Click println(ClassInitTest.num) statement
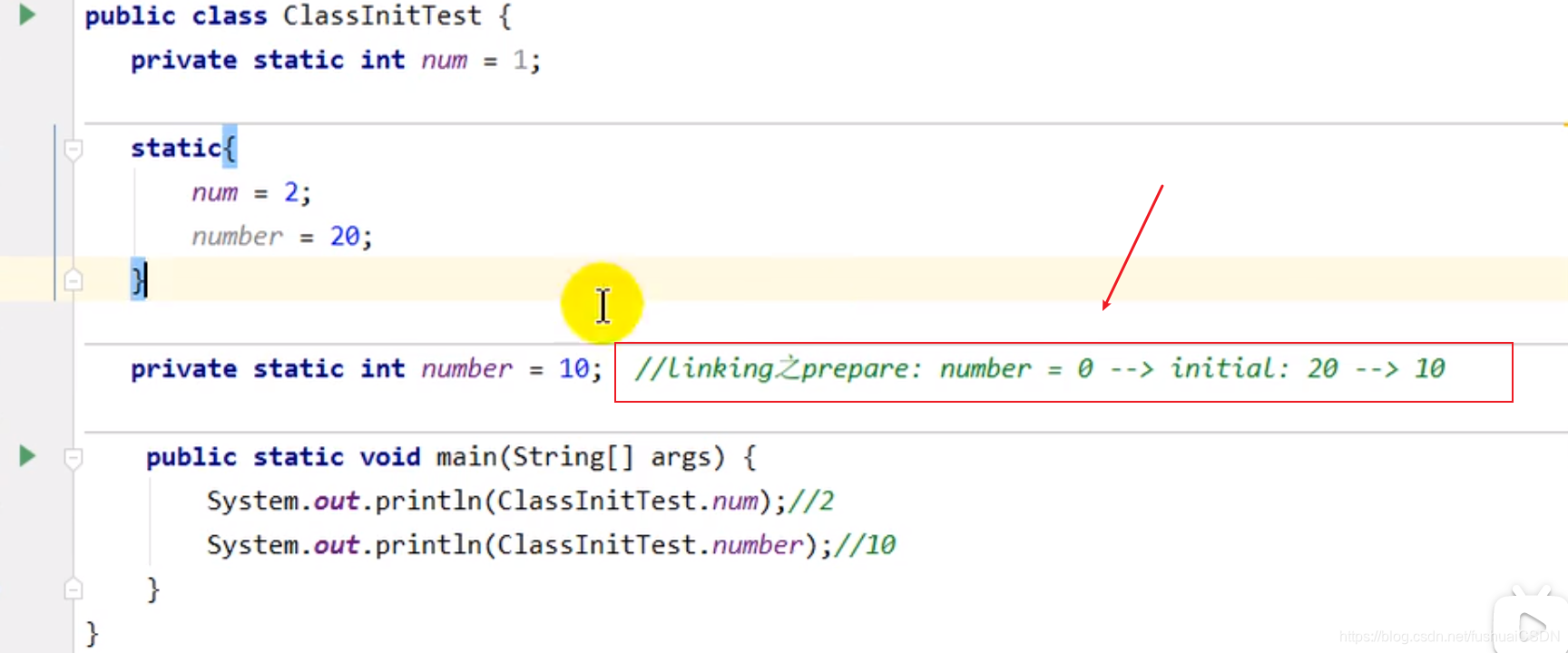This screenshot has height=653, width=1568. 496,501
